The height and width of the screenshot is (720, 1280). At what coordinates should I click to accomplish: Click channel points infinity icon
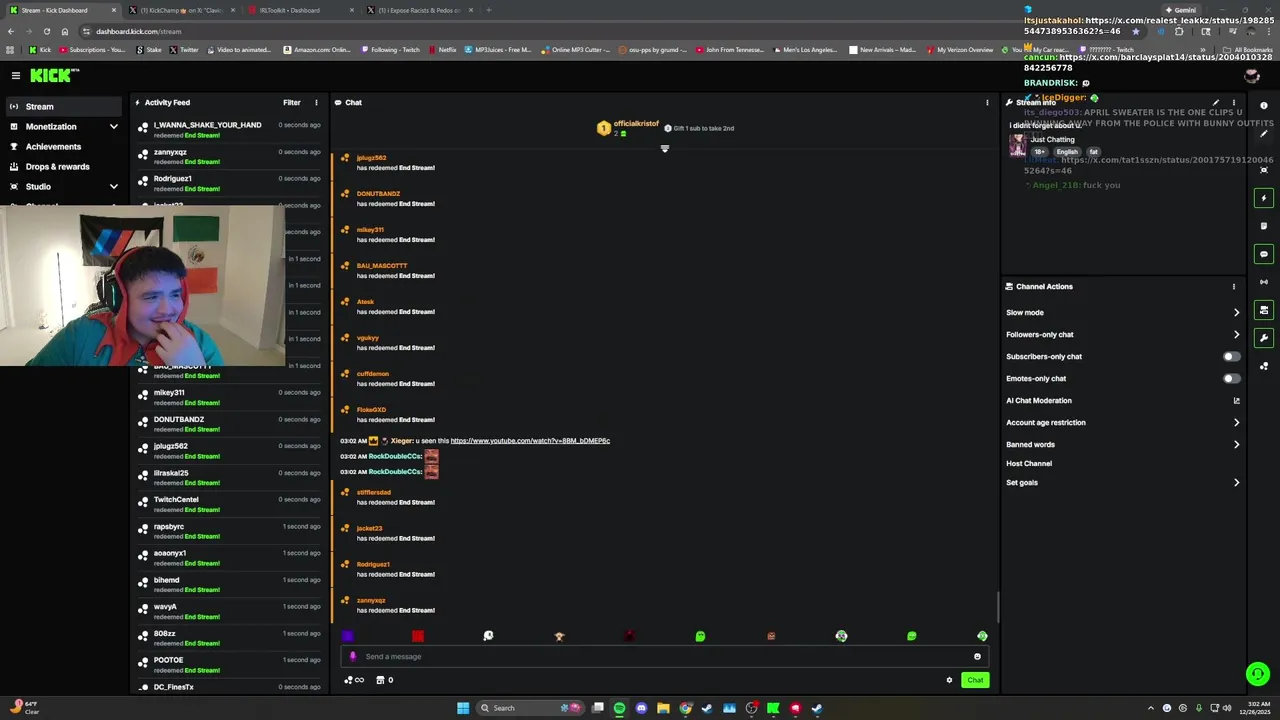pos(354,680)
